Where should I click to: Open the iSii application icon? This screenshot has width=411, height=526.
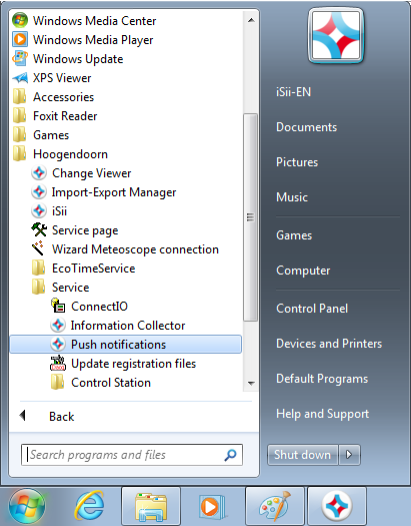pyautogui.click(x=39, y=211)
